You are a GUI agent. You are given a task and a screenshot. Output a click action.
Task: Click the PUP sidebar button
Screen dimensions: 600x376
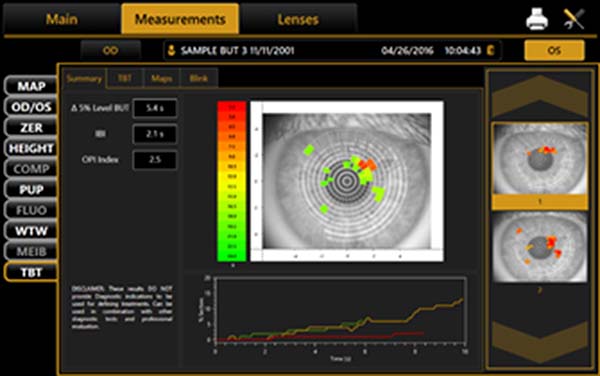tap(31, 189)
